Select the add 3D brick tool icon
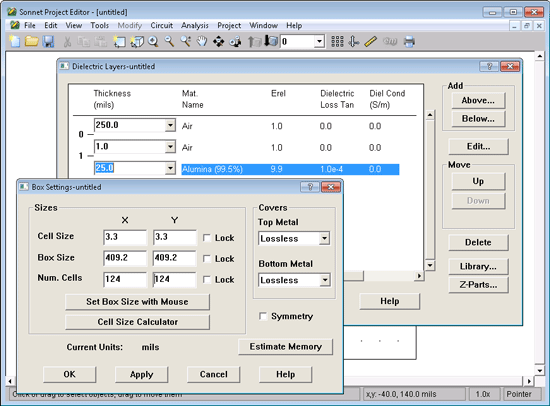The image size is (550, 406). coord(137,42)
